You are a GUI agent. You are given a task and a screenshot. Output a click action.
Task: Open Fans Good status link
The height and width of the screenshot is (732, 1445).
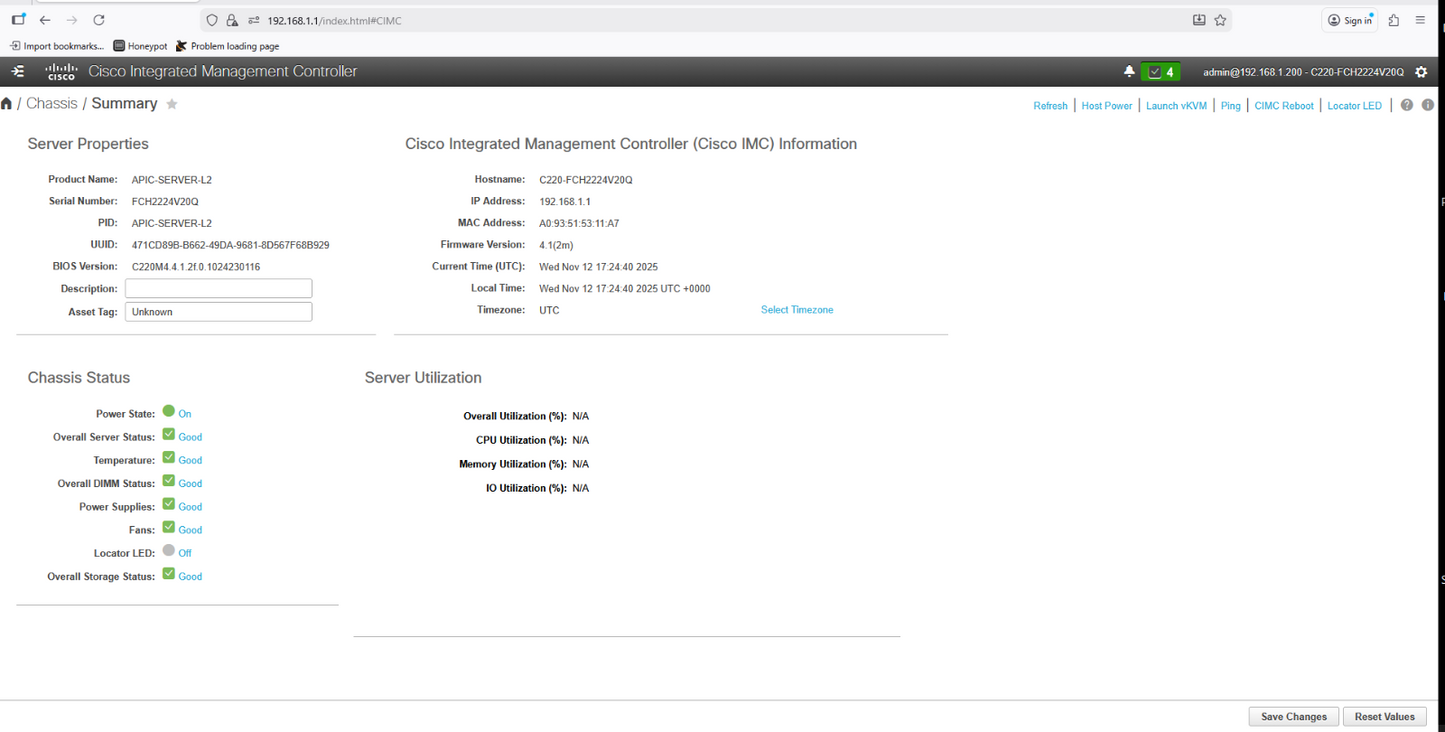(190, 530)
